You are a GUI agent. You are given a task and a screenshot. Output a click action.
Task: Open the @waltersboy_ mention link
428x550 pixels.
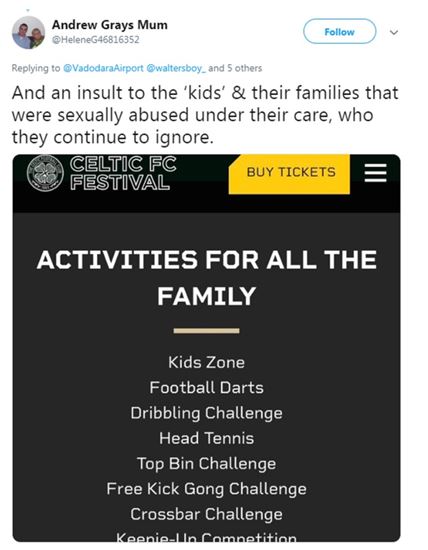[176, 68]
